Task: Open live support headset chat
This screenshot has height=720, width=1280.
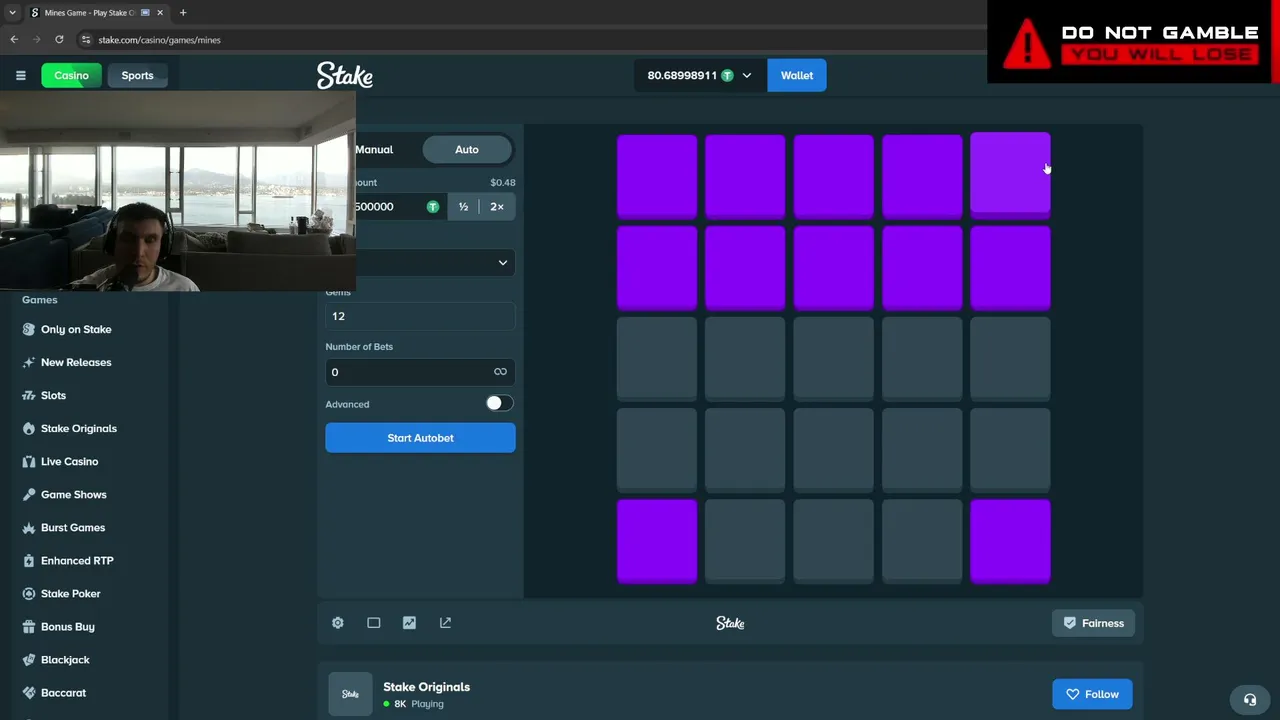Action: coord(1250,700)
